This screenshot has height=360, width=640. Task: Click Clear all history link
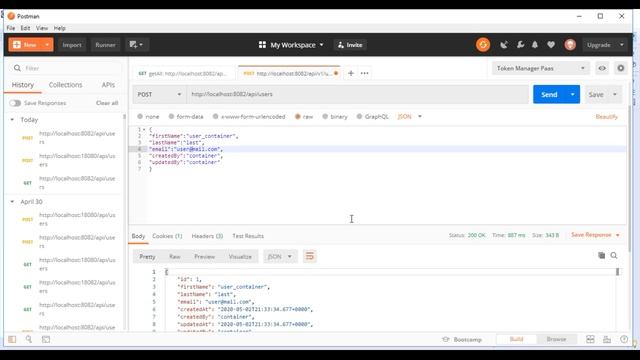click(x=107, y=103)
